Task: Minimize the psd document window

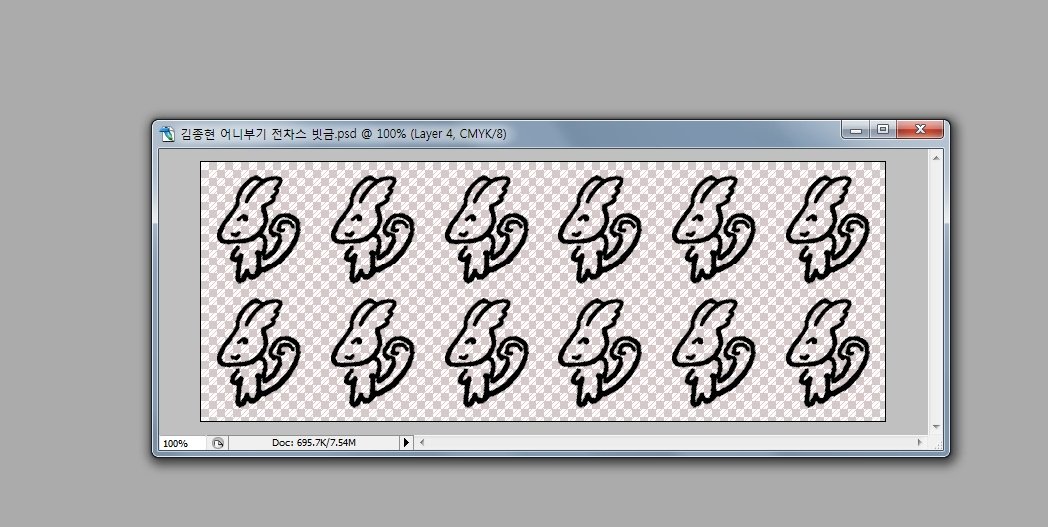Action: pyautogui.click(x=856, y=130)
